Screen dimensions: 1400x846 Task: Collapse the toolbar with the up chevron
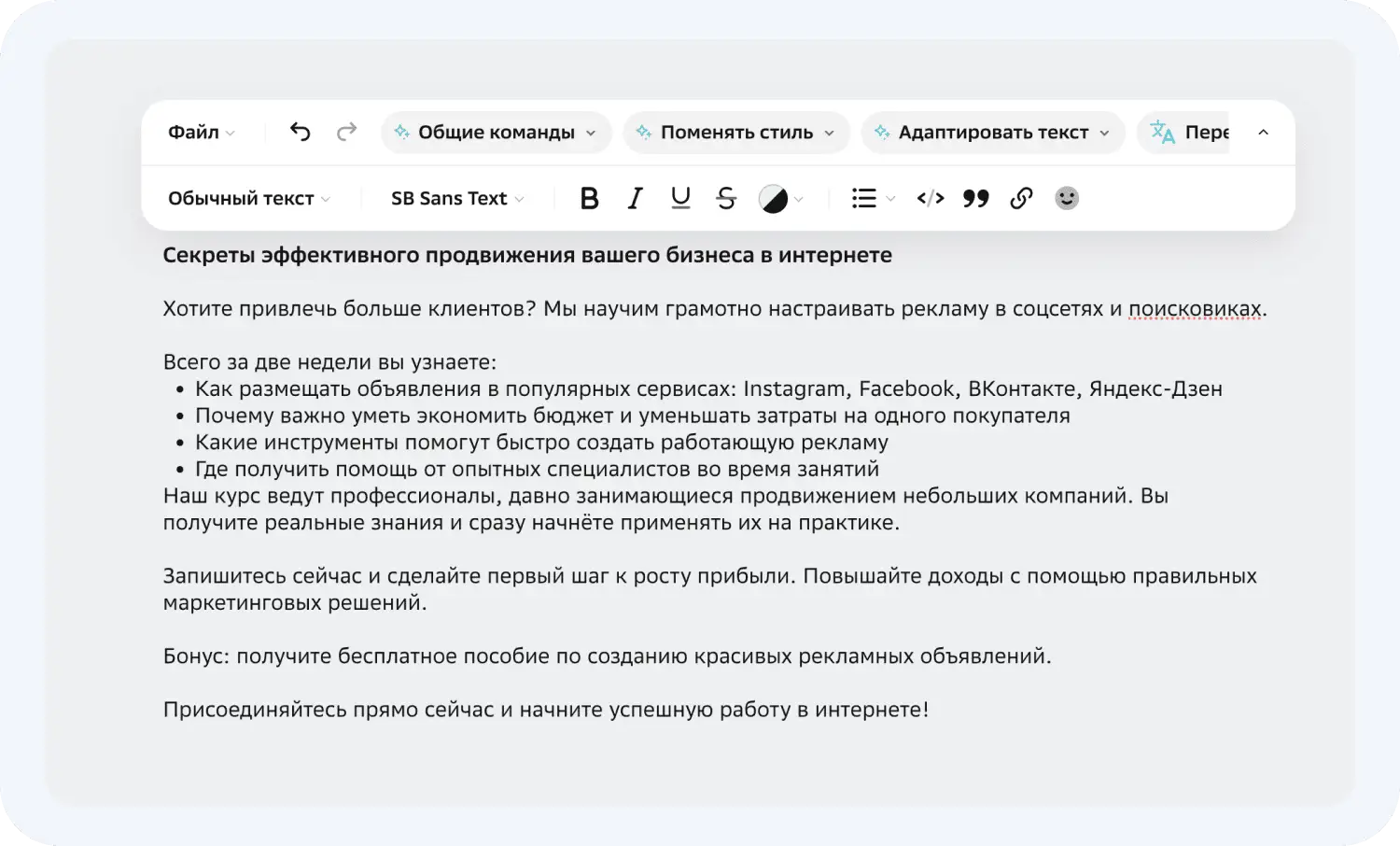[x=1263, y=133]
